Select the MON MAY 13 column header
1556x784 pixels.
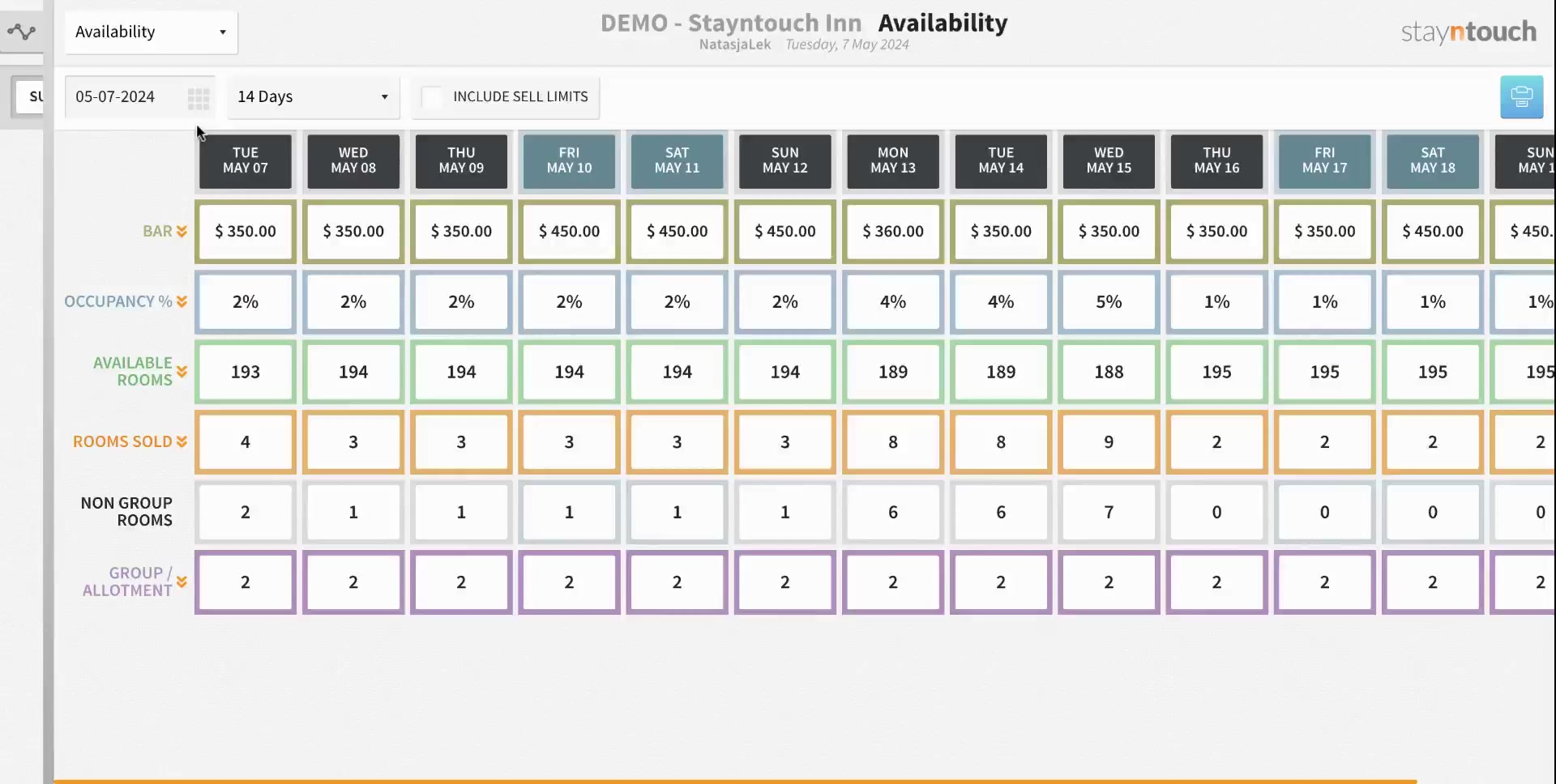pyautogui.click(x=893, y=161)
